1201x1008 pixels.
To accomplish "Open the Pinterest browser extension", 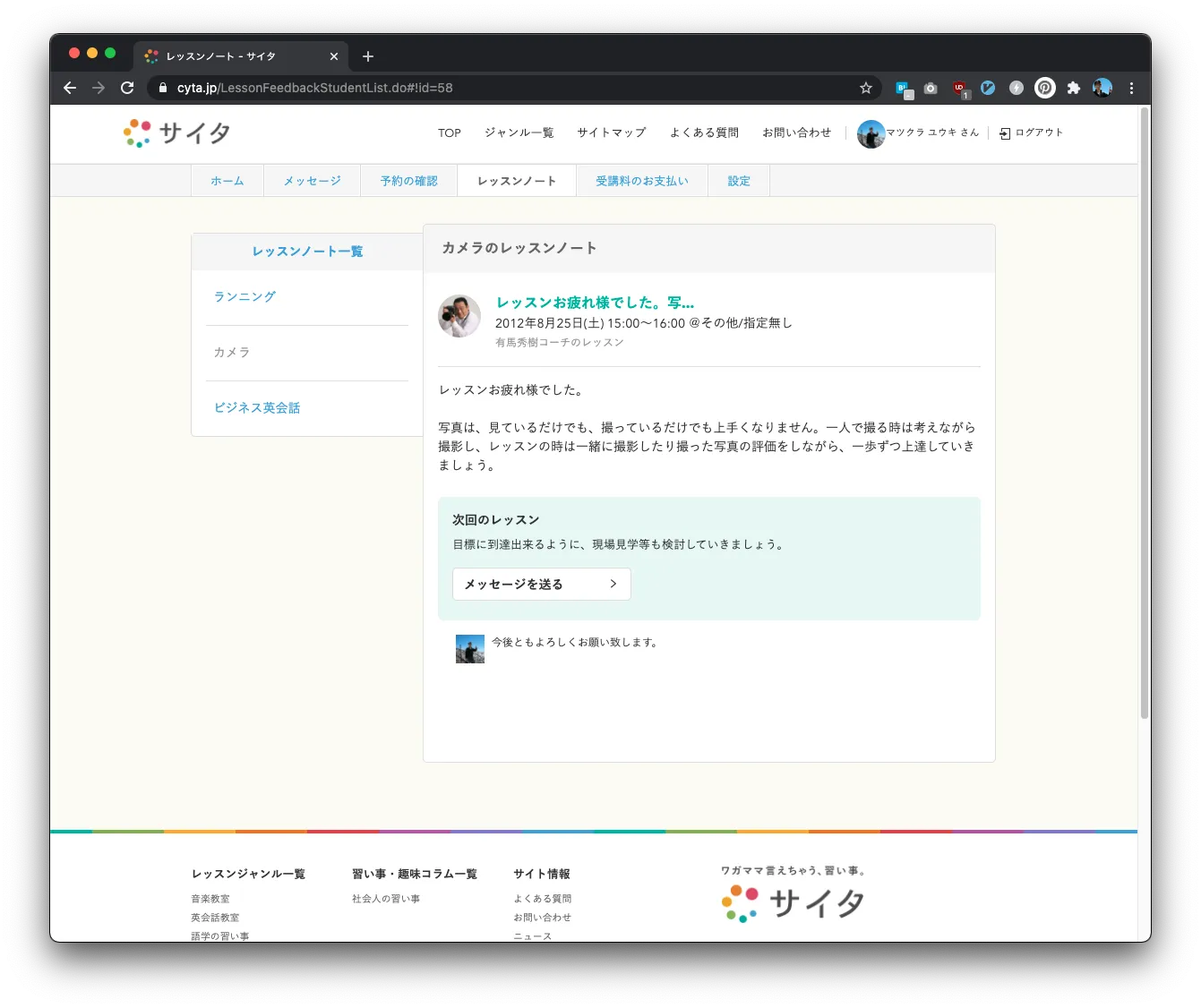I will tap(1044, 88).
